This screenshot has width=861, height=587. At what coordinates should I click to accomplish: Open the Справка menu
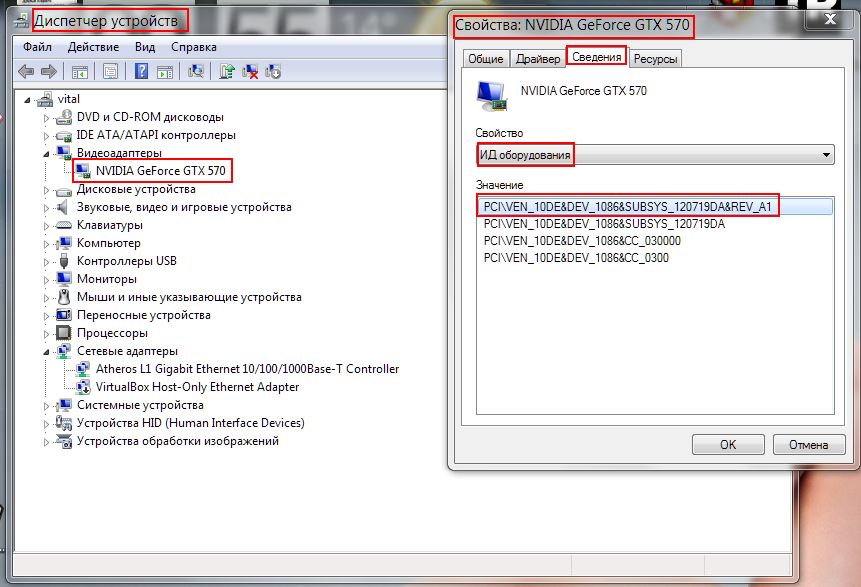click(x=193, y=47)
